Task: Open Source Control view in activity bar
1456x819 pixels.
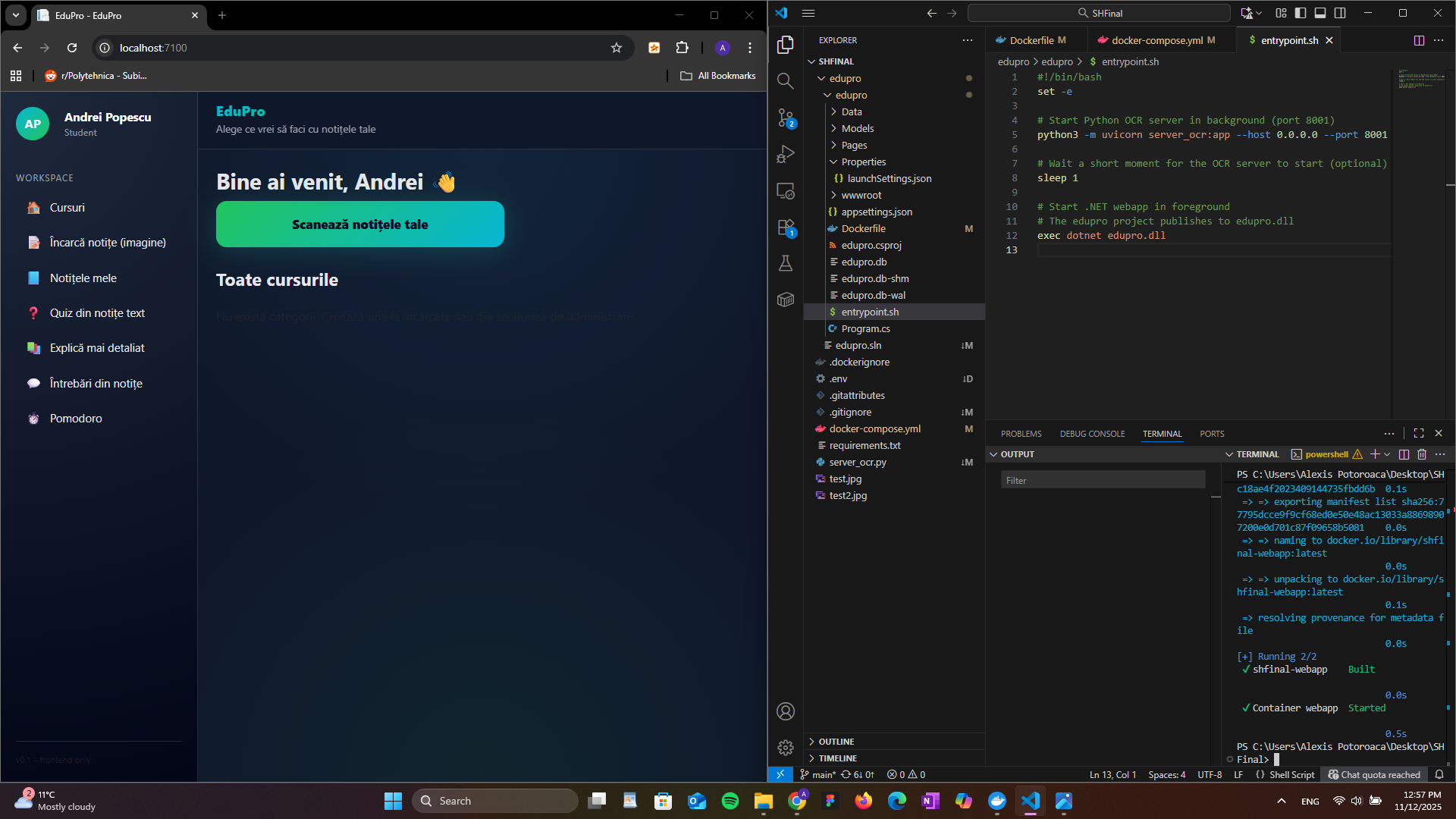Action: (x=786, y=118)
